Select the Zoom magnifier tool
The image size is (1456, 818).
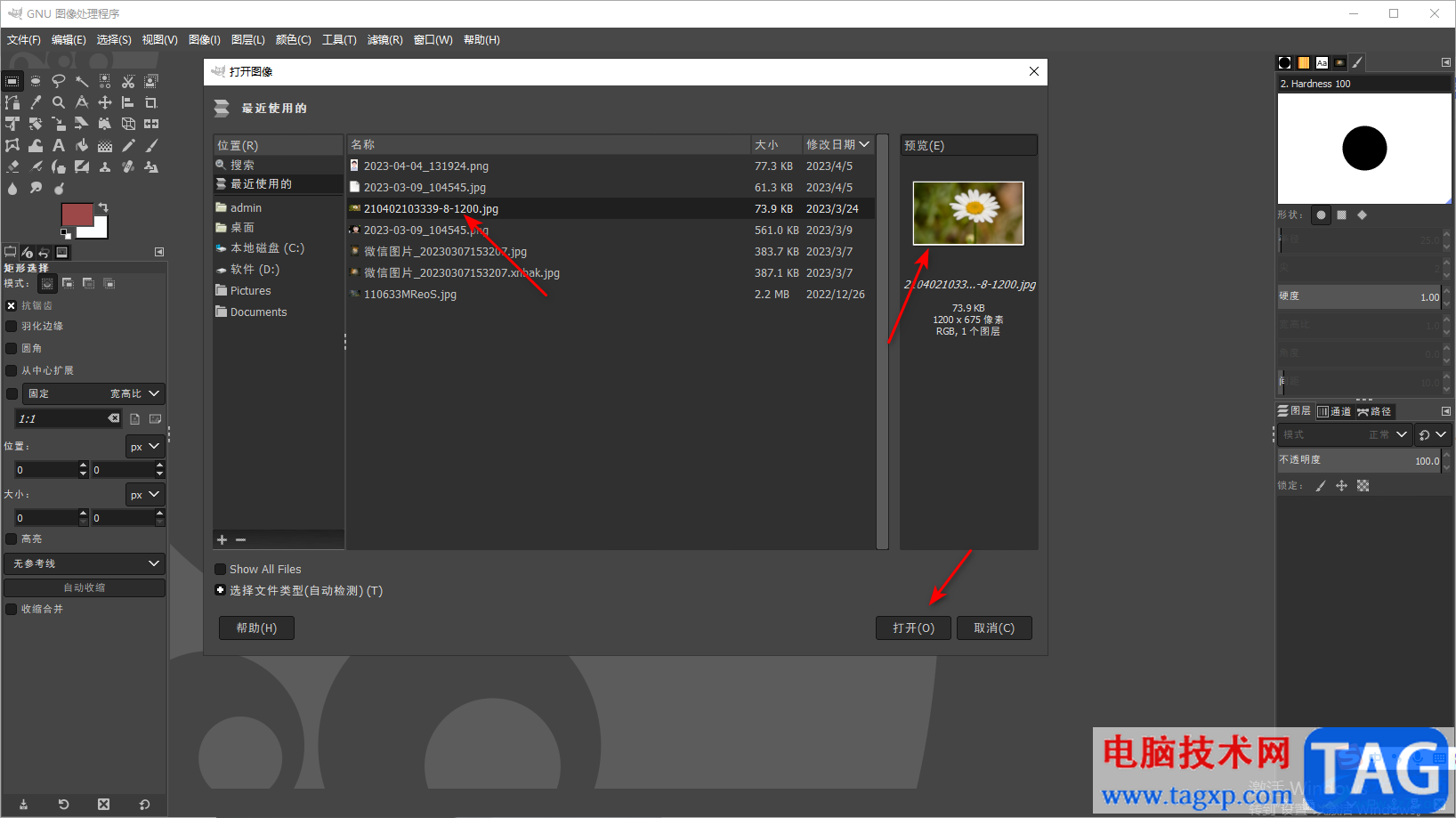pyautogui.click(x=59, y=102)
